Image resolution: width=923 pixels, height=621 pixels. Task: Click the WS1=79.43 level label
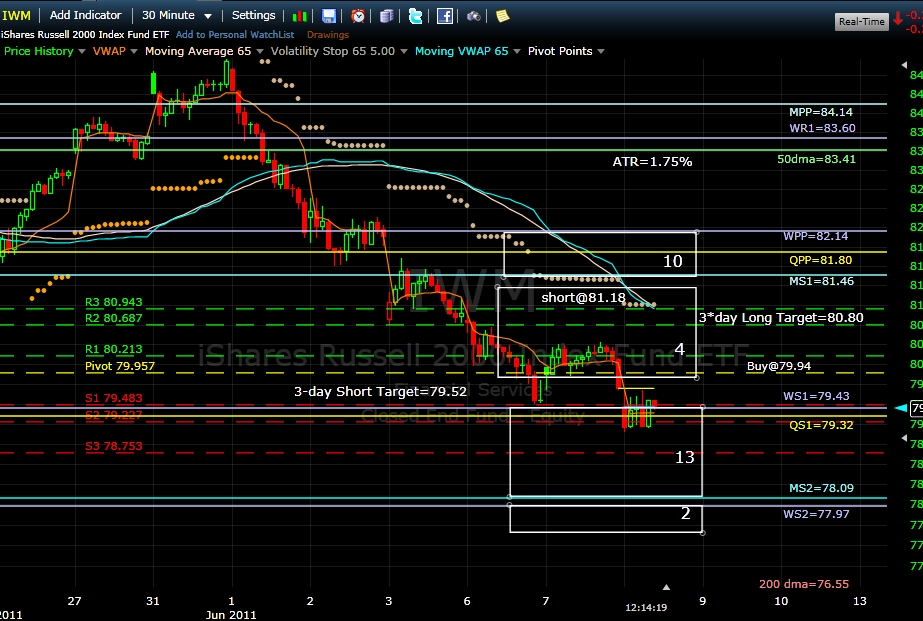coord(816,396)
